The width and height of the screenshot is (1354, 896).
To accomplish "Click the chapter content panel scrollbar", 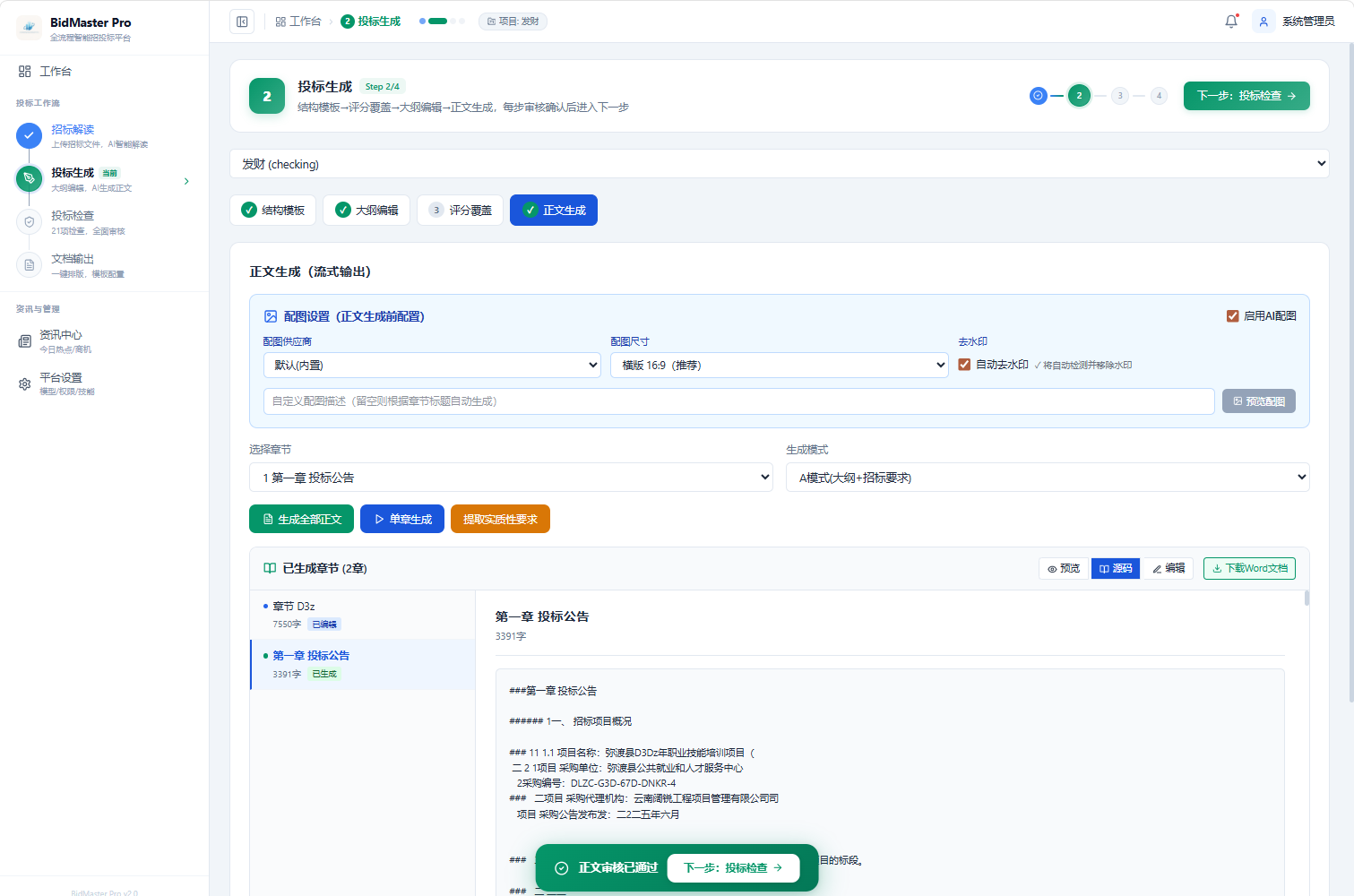I will tap(1307, 598).
